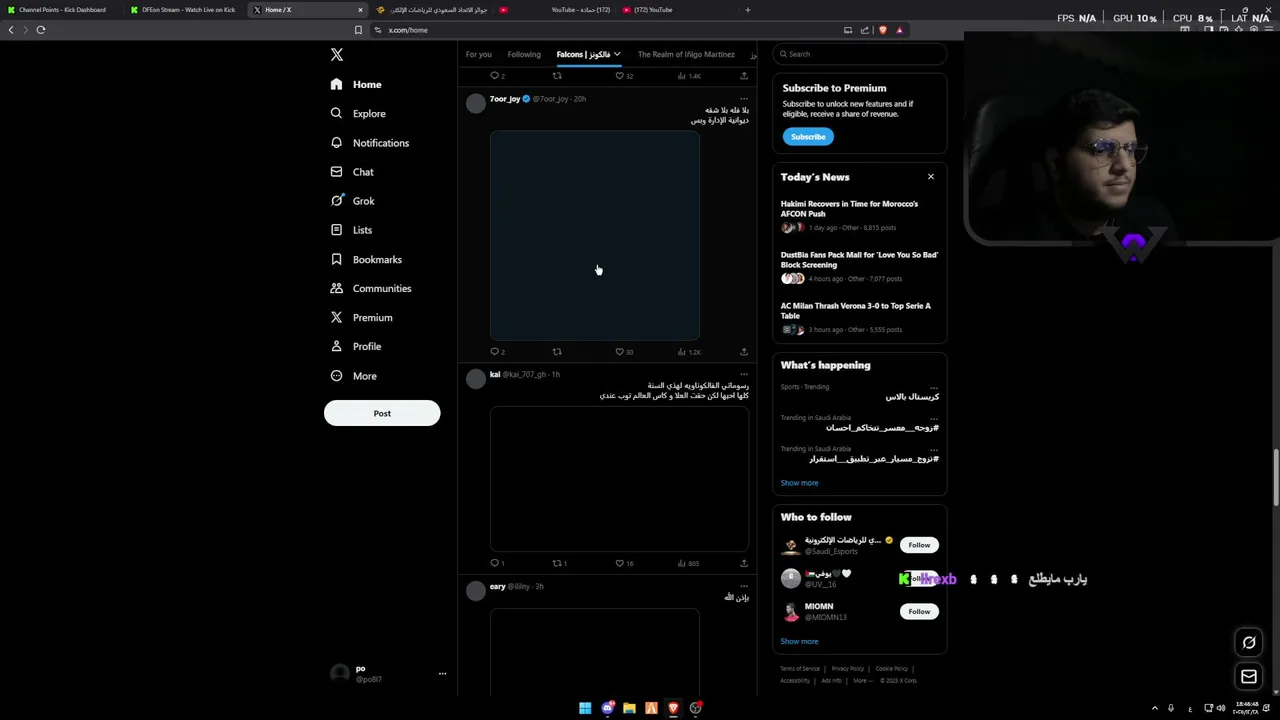This screenshot has height=720, width=1280.
Task: Switch to Channel Points Kick Dashboard tab
Action: pos(60,10)
